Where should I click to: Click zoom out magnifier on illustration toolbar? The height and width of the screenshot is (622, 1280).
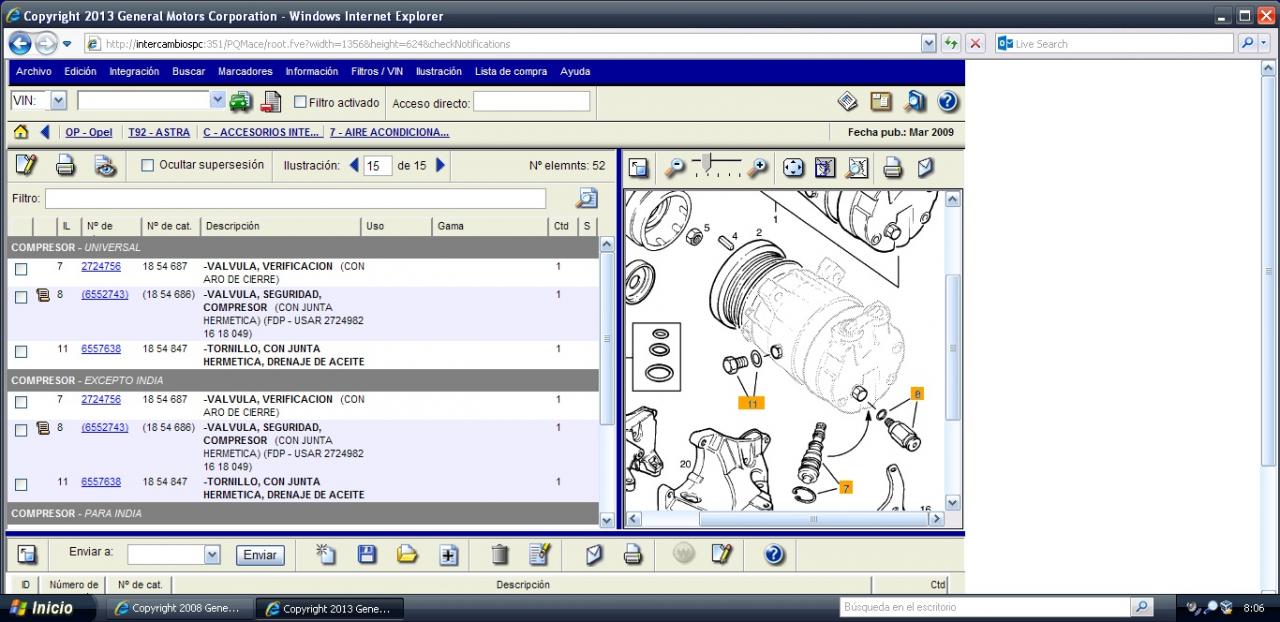pos(675,167)
